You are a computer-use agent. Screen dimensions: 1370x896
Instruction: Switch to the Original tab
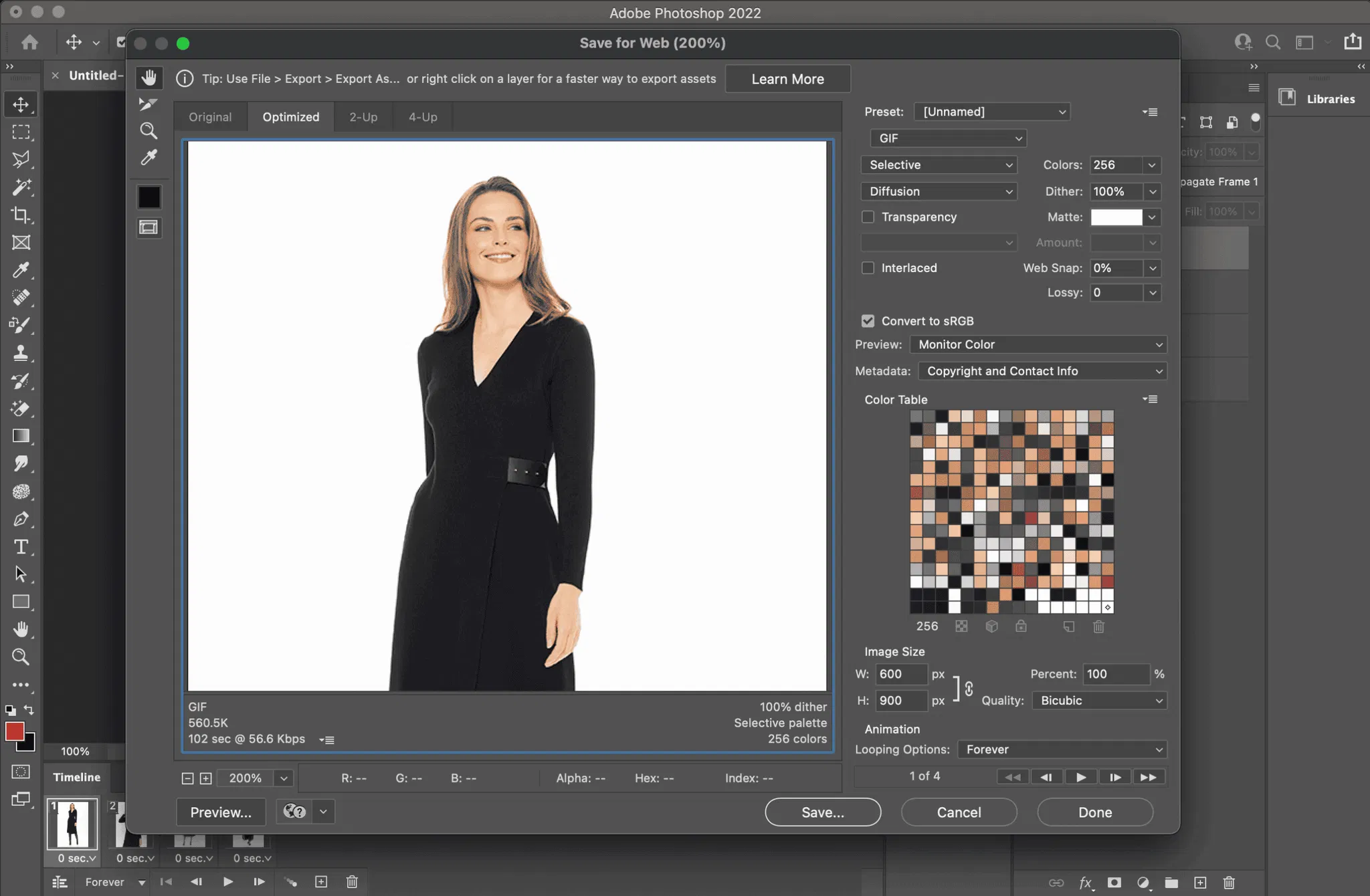click(210, 117)
